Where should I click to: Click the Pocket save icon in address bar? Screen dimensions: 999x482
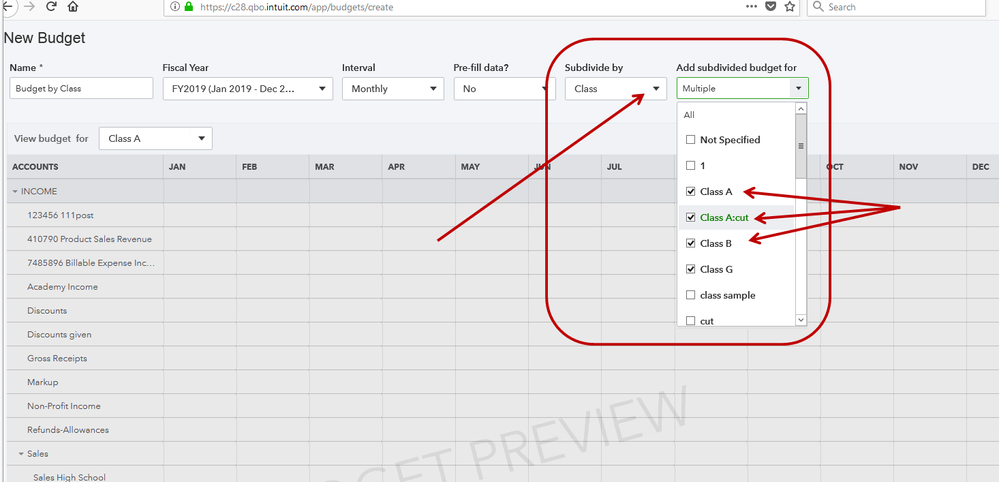click(x=770, y=6)
